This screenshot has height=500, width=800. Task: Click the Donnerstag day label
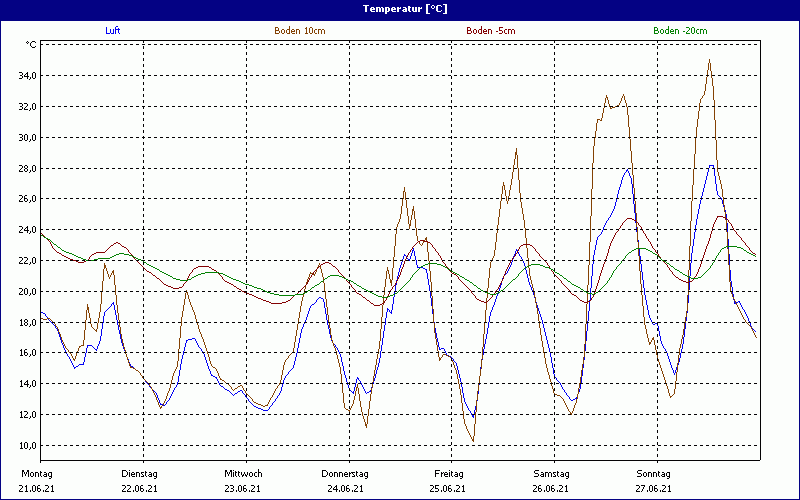point(345,474)
